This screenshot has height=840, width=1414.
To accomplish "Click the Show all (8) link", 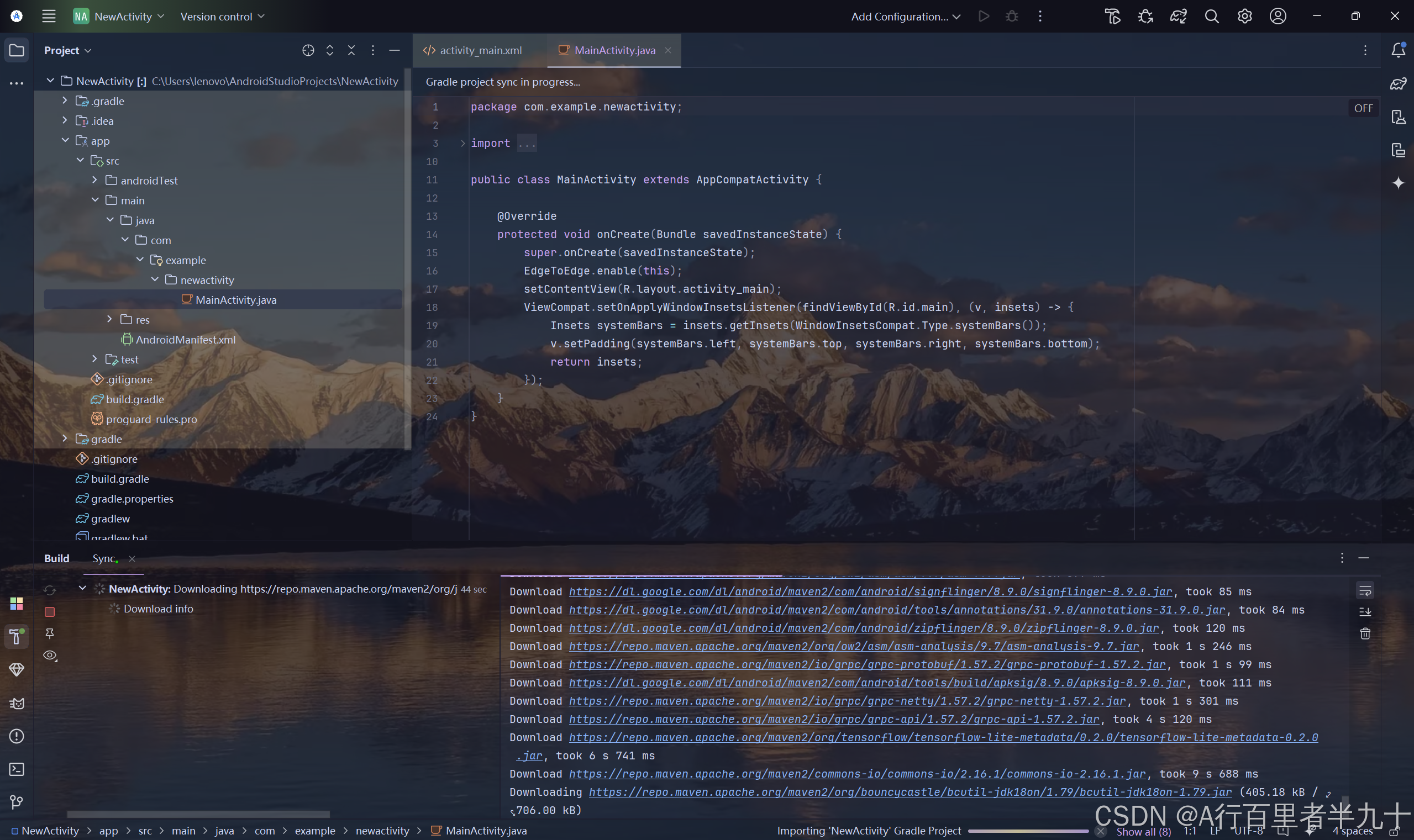I will tap(1143, 831).
